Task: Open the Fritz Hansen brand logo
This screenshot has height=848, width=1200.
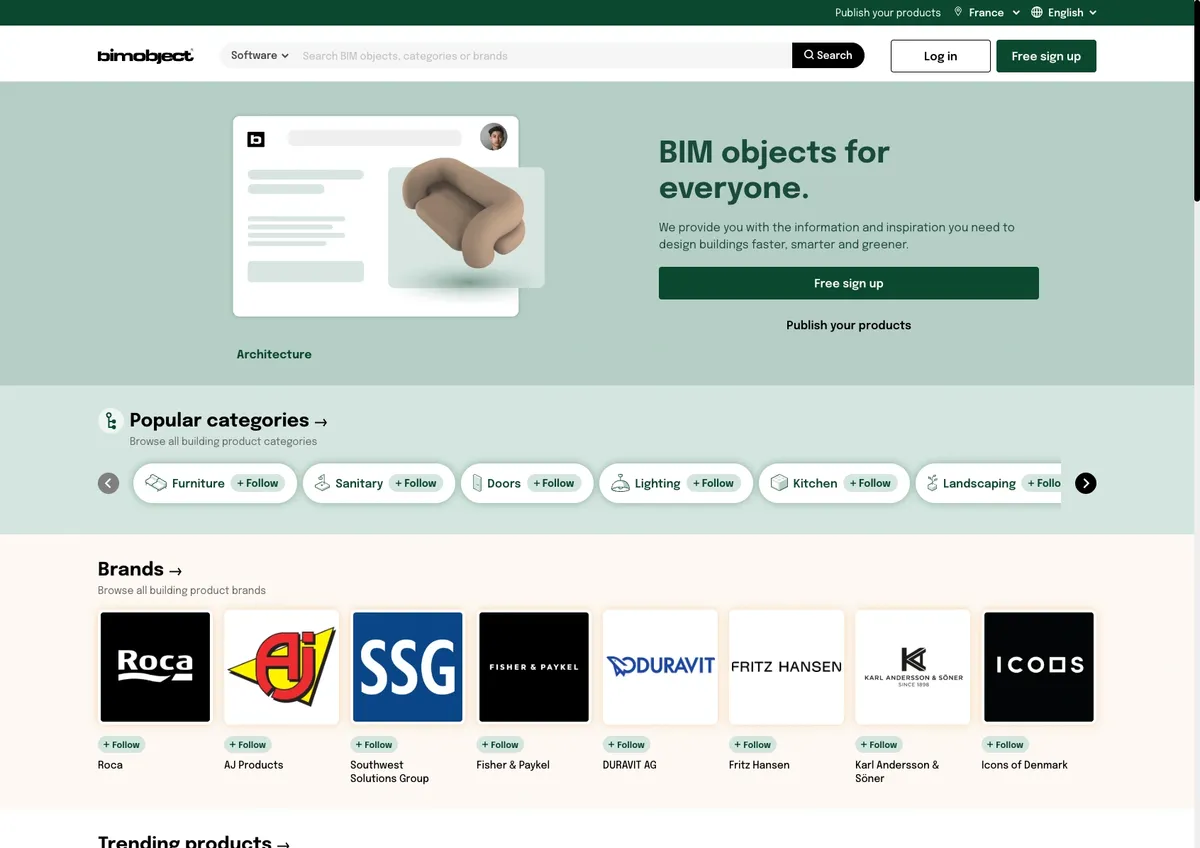Action: click(x=786, y=666)
